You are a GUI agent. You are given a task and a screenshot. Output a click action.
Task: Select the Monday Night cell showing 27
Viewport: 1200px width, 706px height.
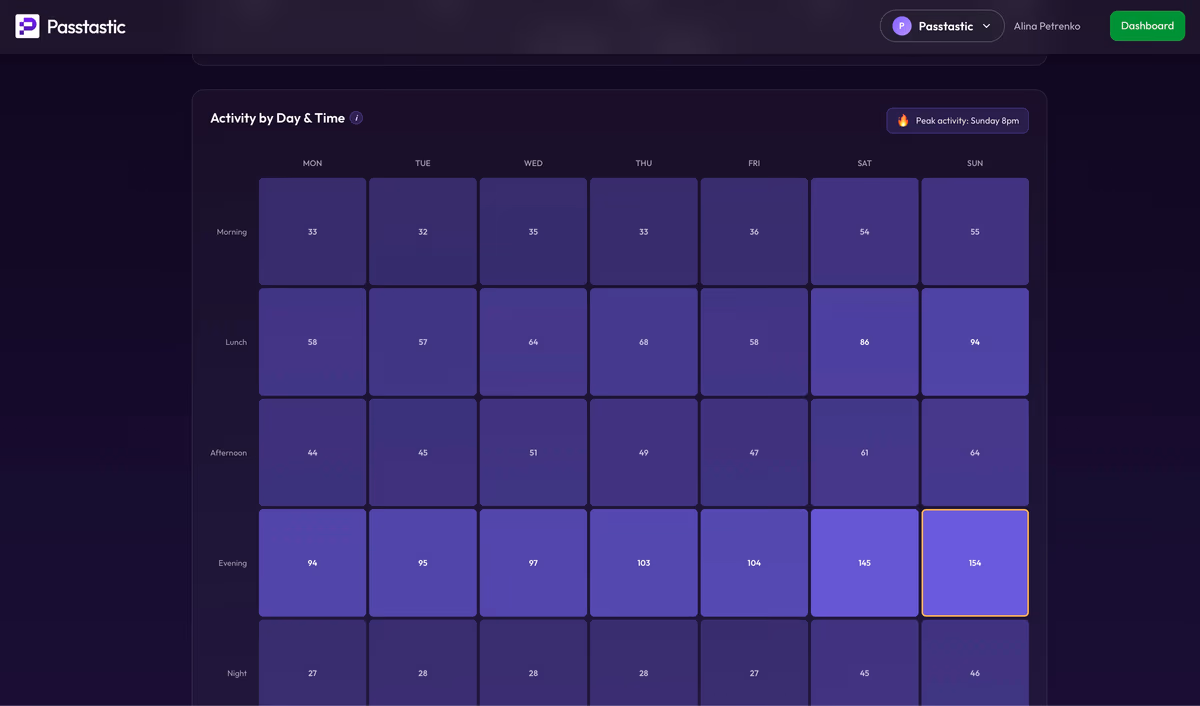tap(313, 663)
